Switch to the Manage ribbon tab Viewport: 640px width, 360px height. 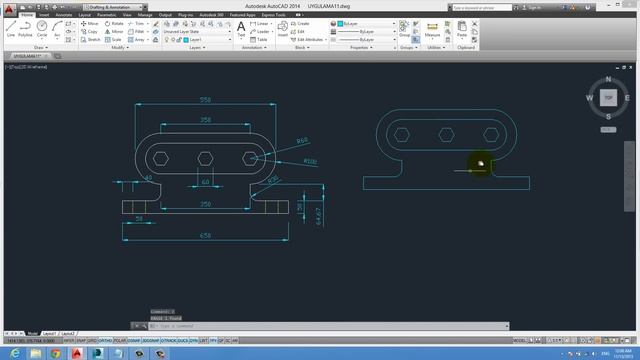tap(145, 15)
